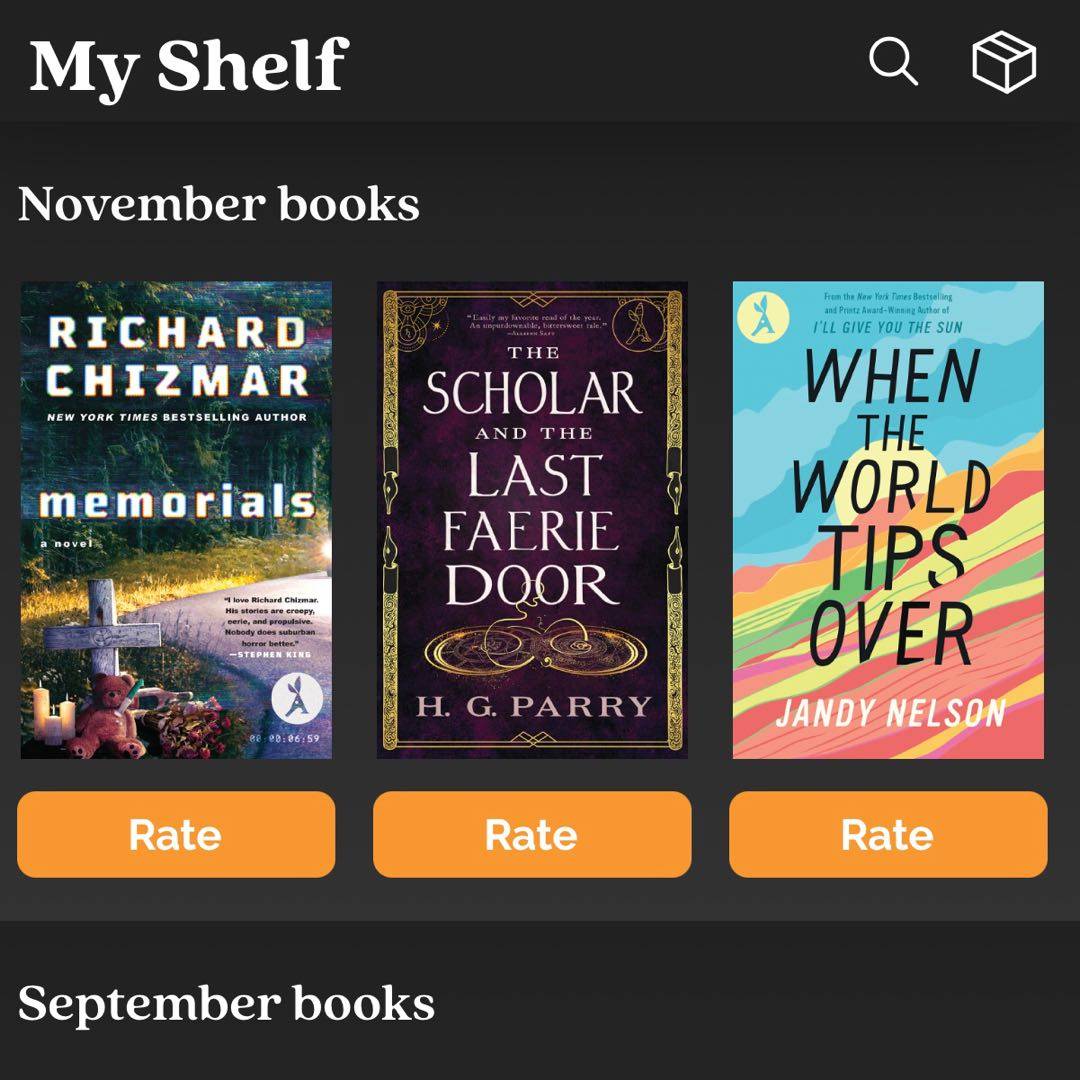Screen dimensions: 1080x1080
Task: Open The Scholar and the Last Faerie Door
Action: pyautogui.click(x=532, y=520)
